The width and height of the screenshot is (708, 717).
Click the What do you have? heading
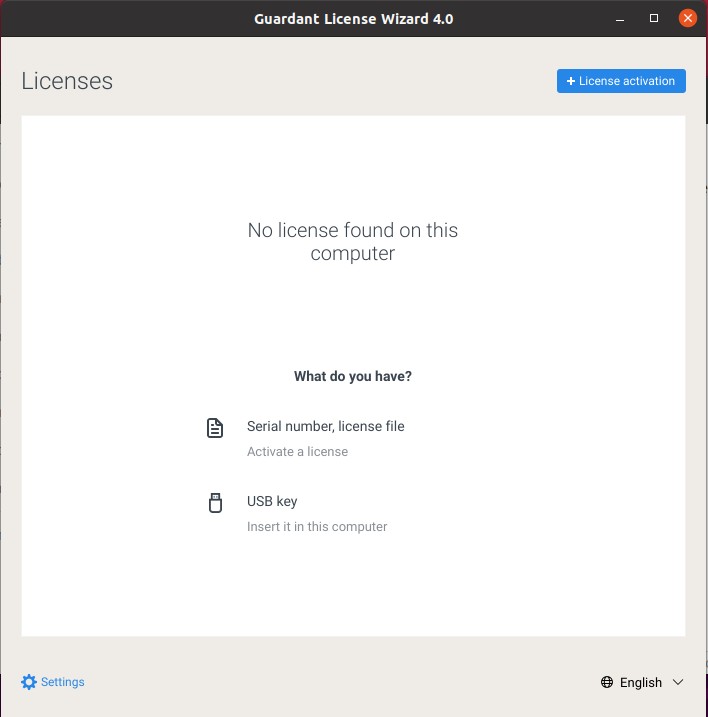coord(353,376)
